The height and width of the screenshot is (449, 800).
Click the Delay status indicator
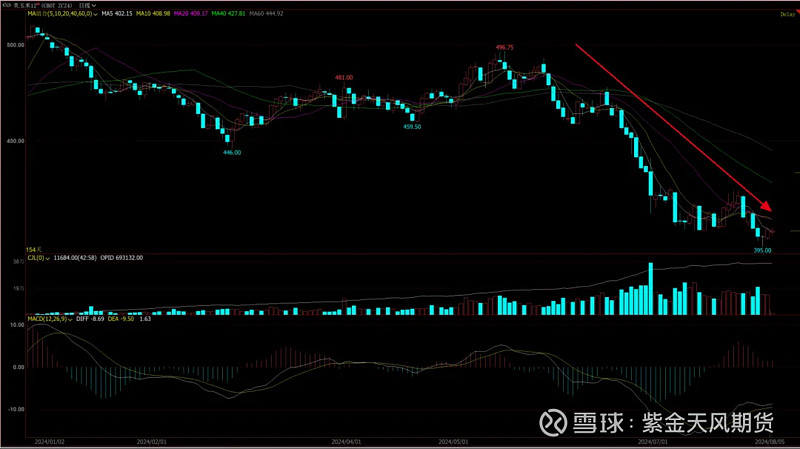(787, 14)
